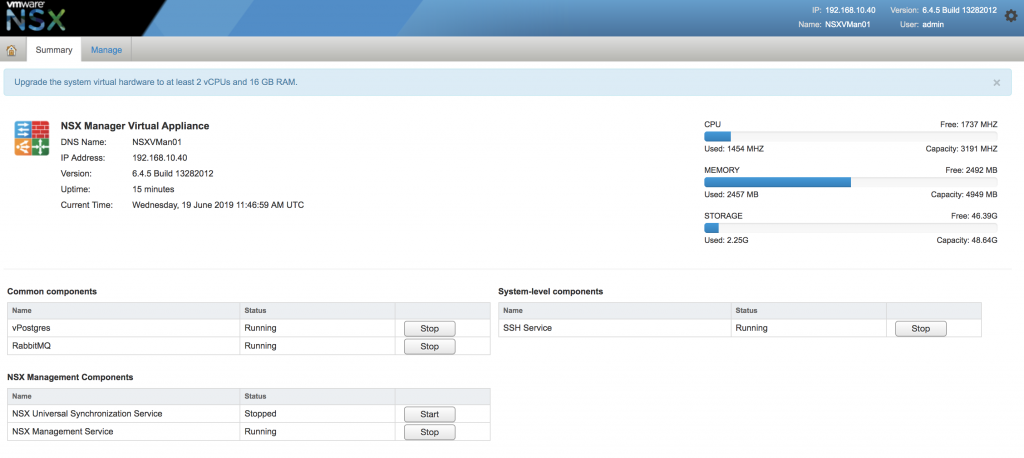Click the MEMORY usage bar
The height and width of the screenshot is (458, 1024).
pos(850,182)
